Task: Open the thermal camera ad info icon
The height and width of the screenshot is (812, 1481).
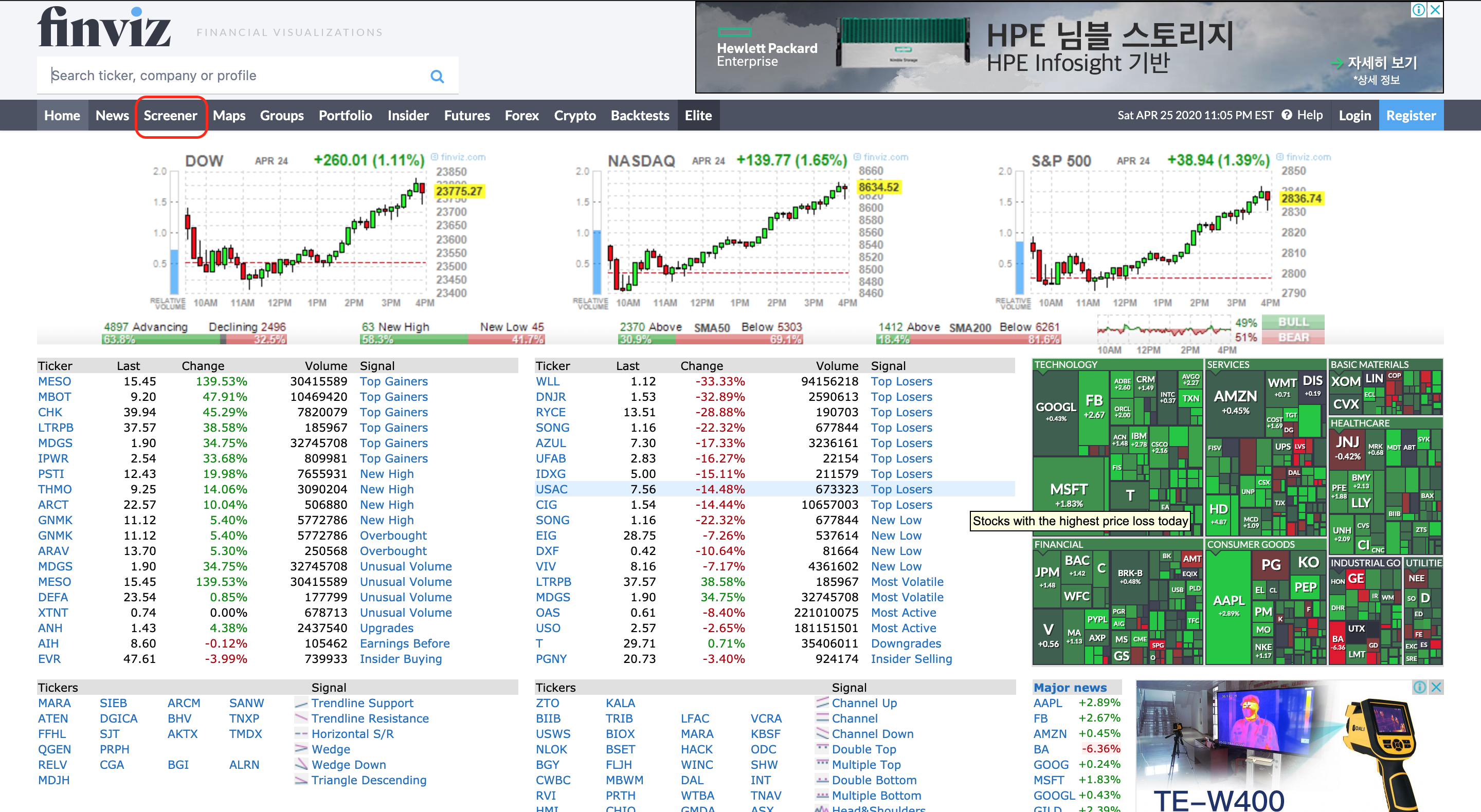Action: pyautogui.click(x=1419, y=687)
